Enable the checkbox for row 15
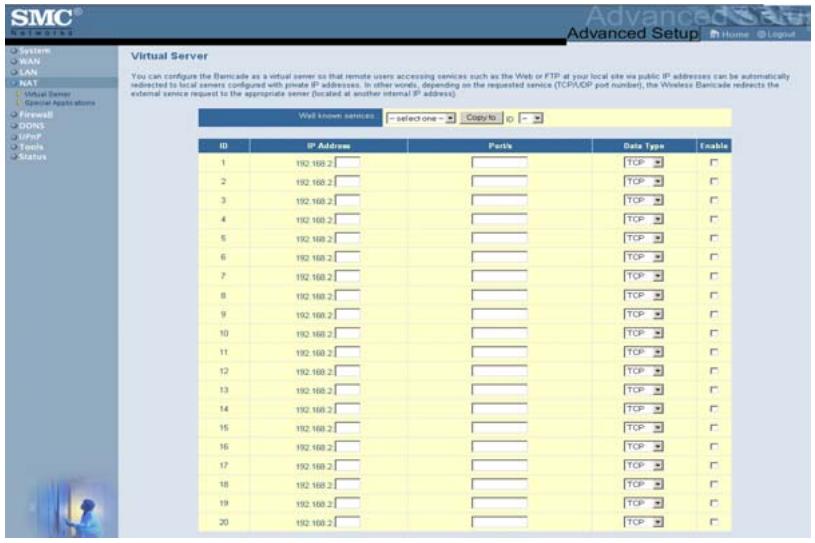 [x=714, y=428]
